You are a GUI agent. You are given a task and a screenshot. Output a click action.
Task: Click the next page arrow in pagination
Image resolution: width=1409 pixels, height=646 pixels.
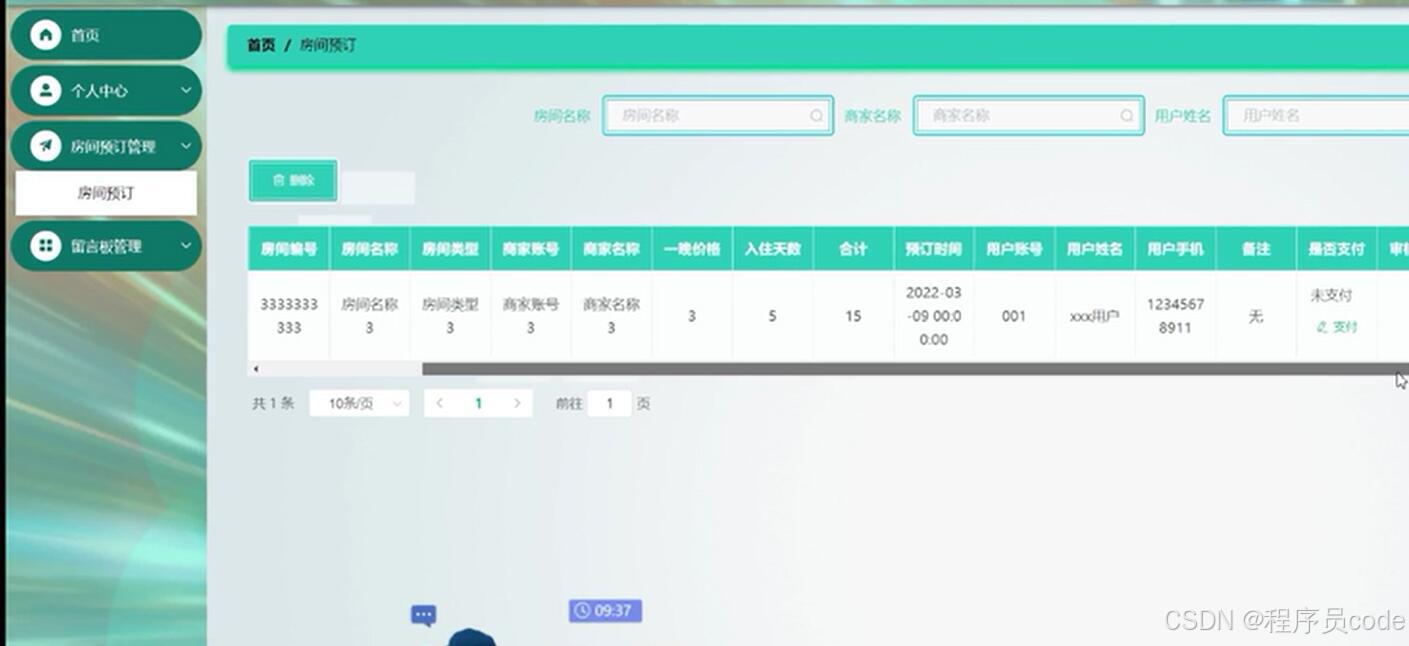[517, 402]
